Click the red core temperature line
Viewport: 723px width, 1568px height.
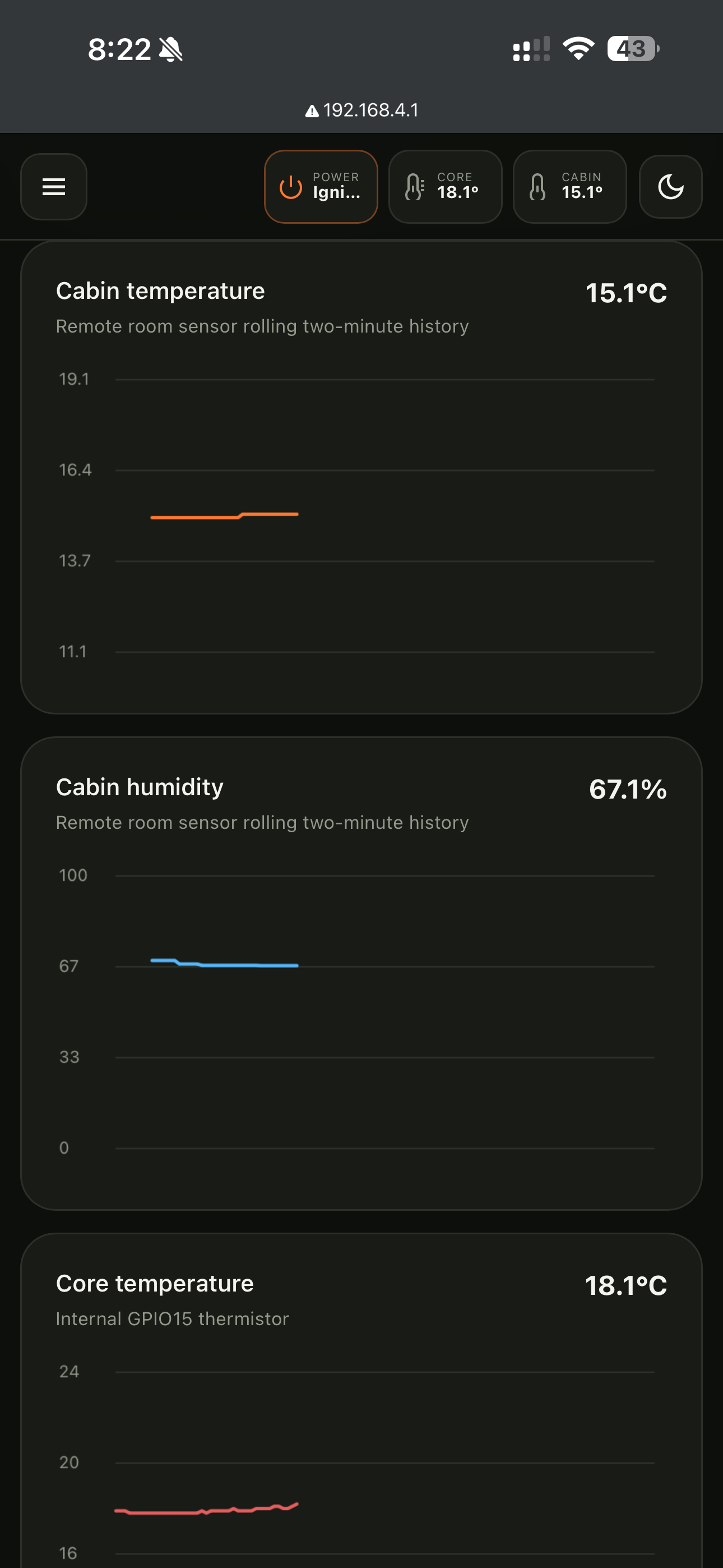click(206, 1509)
